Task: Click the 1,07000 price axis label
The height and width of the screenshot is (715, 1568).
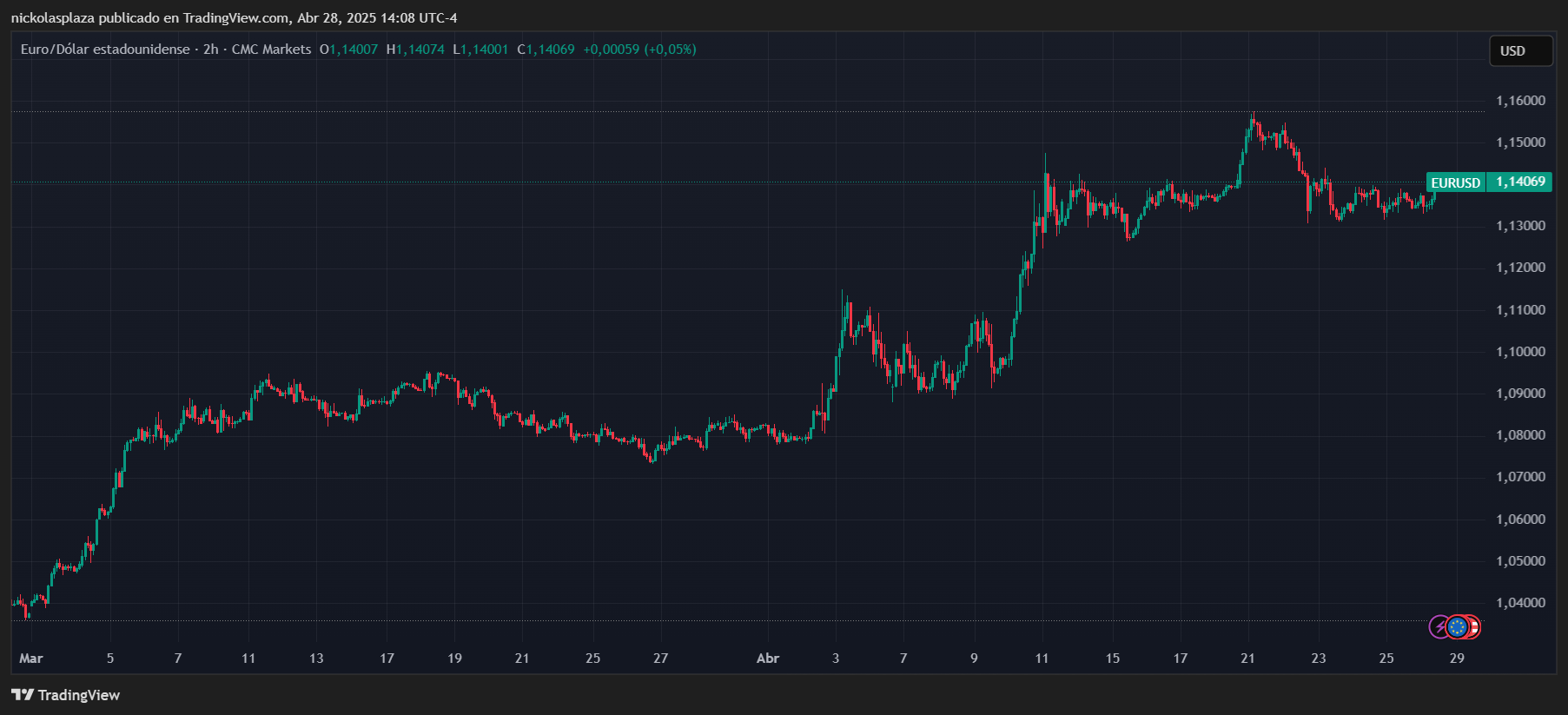Action: 1520,477
